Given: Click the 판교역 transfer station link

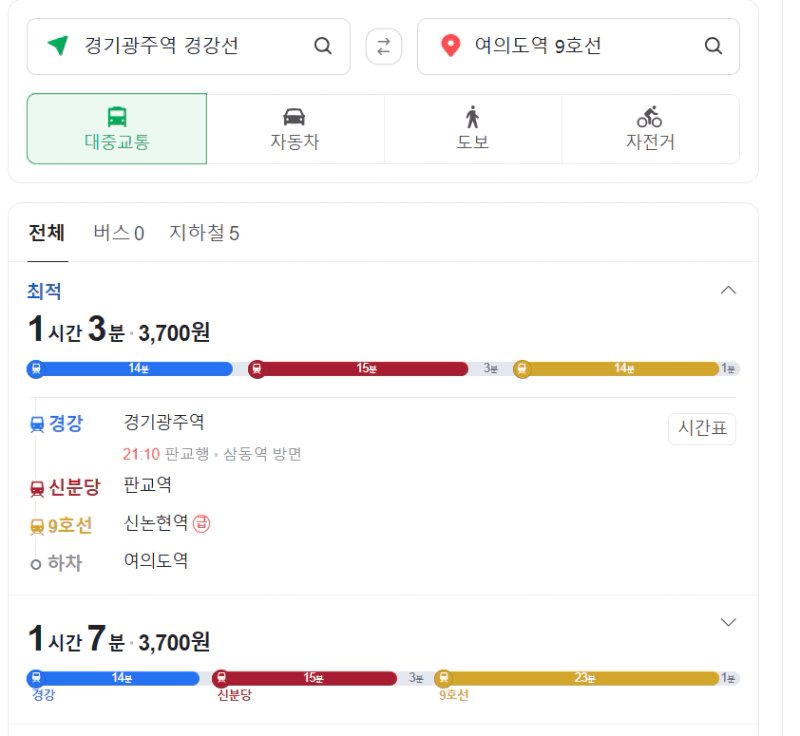Looking at the screenshot, I should point(148,485).
